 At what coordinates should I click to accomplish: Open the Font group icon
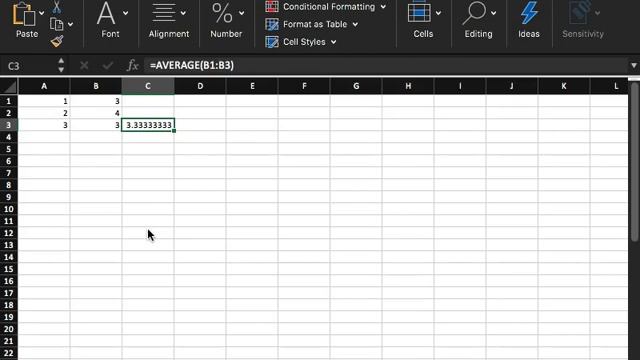coord(106,13)
